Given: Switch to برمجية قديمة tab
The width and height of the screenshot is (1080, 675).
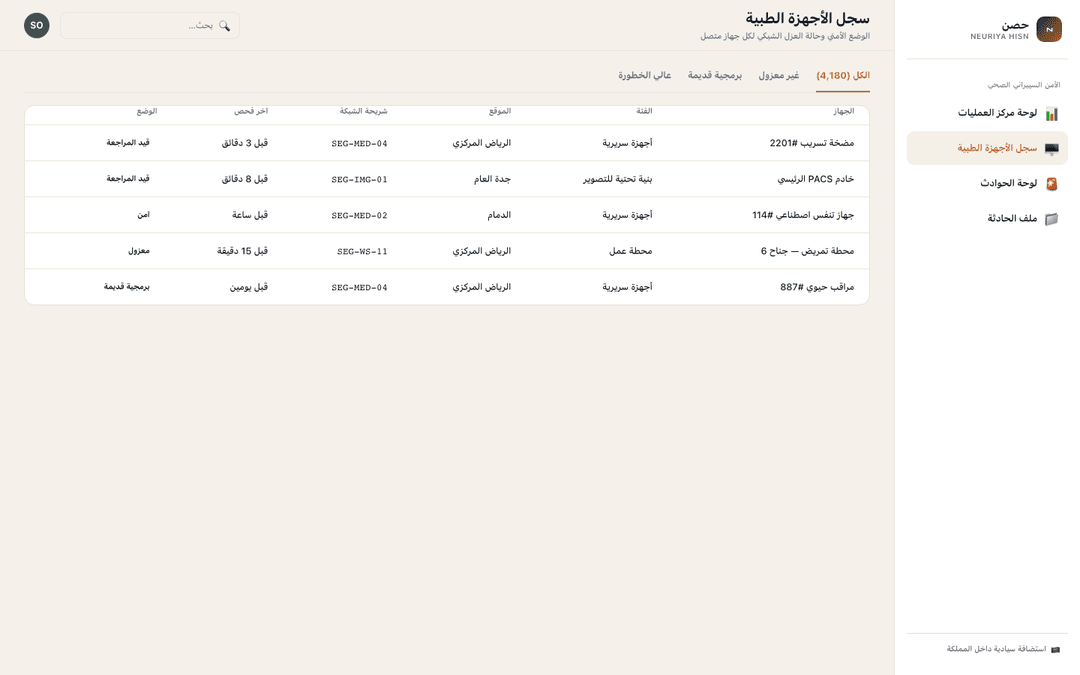Looking at the screenshot, I should 715,76.
